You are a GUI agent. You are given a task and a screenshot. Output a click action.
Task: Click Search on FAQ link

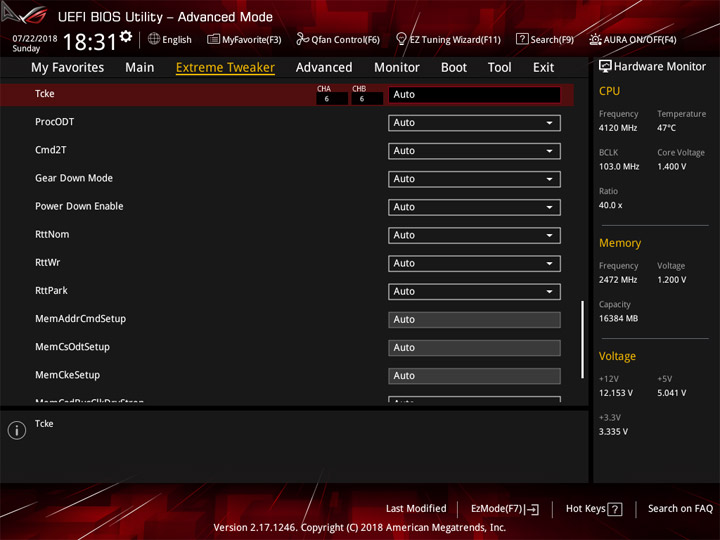[680, 509]
